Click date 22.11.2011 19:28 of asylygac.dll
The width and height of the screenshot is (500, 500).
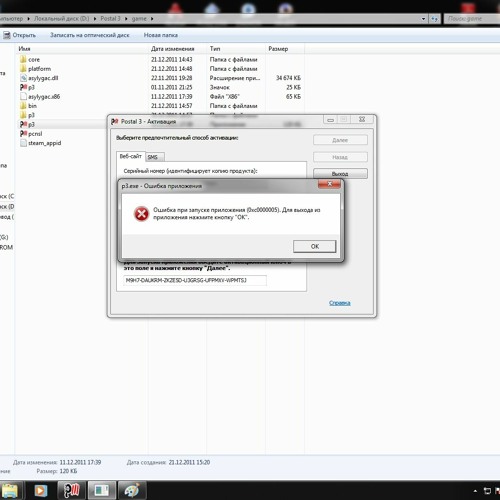(171, 78)
